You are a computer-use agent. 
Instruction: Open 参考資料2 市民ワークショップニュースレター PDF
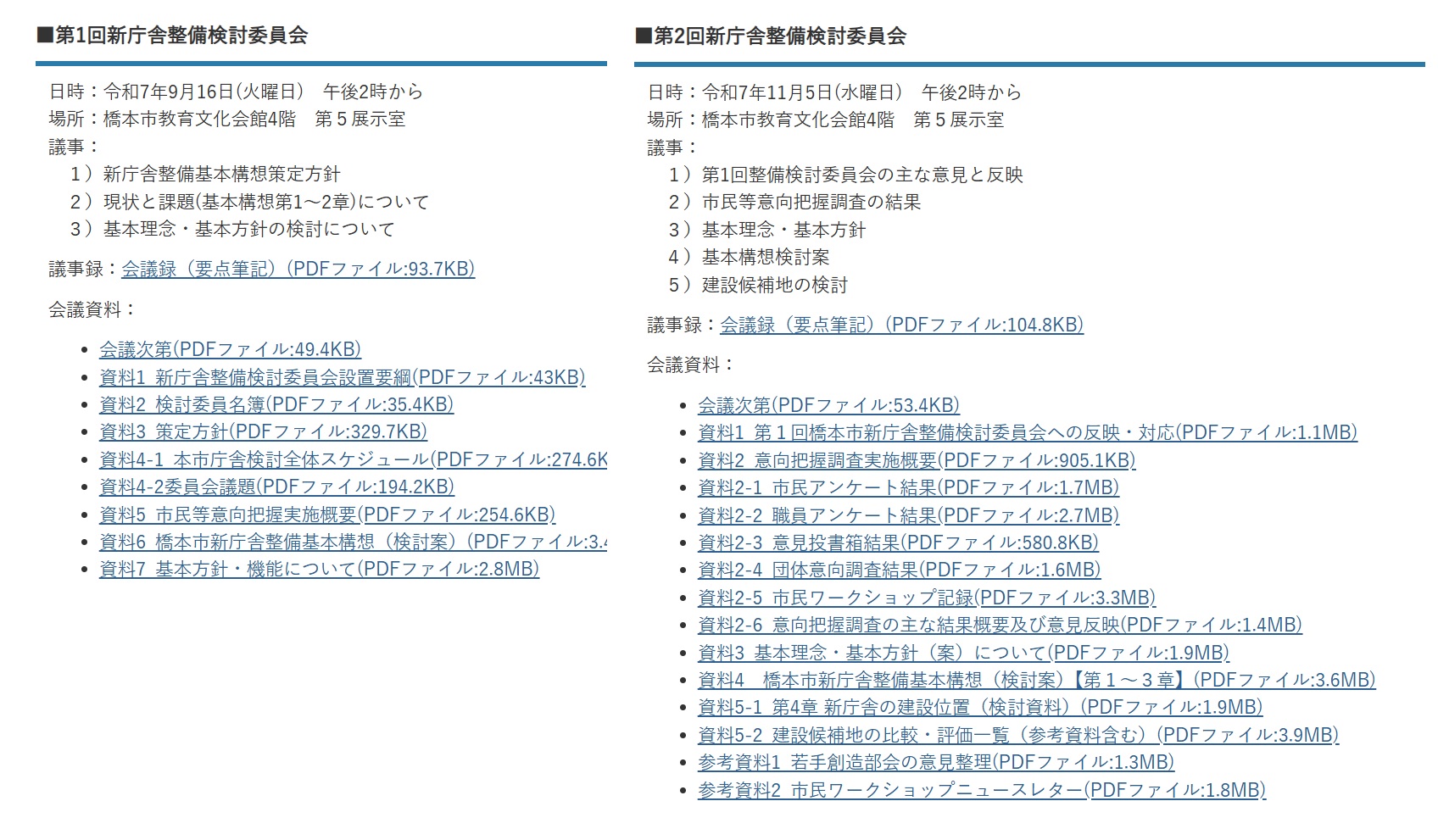coord(981,790)
